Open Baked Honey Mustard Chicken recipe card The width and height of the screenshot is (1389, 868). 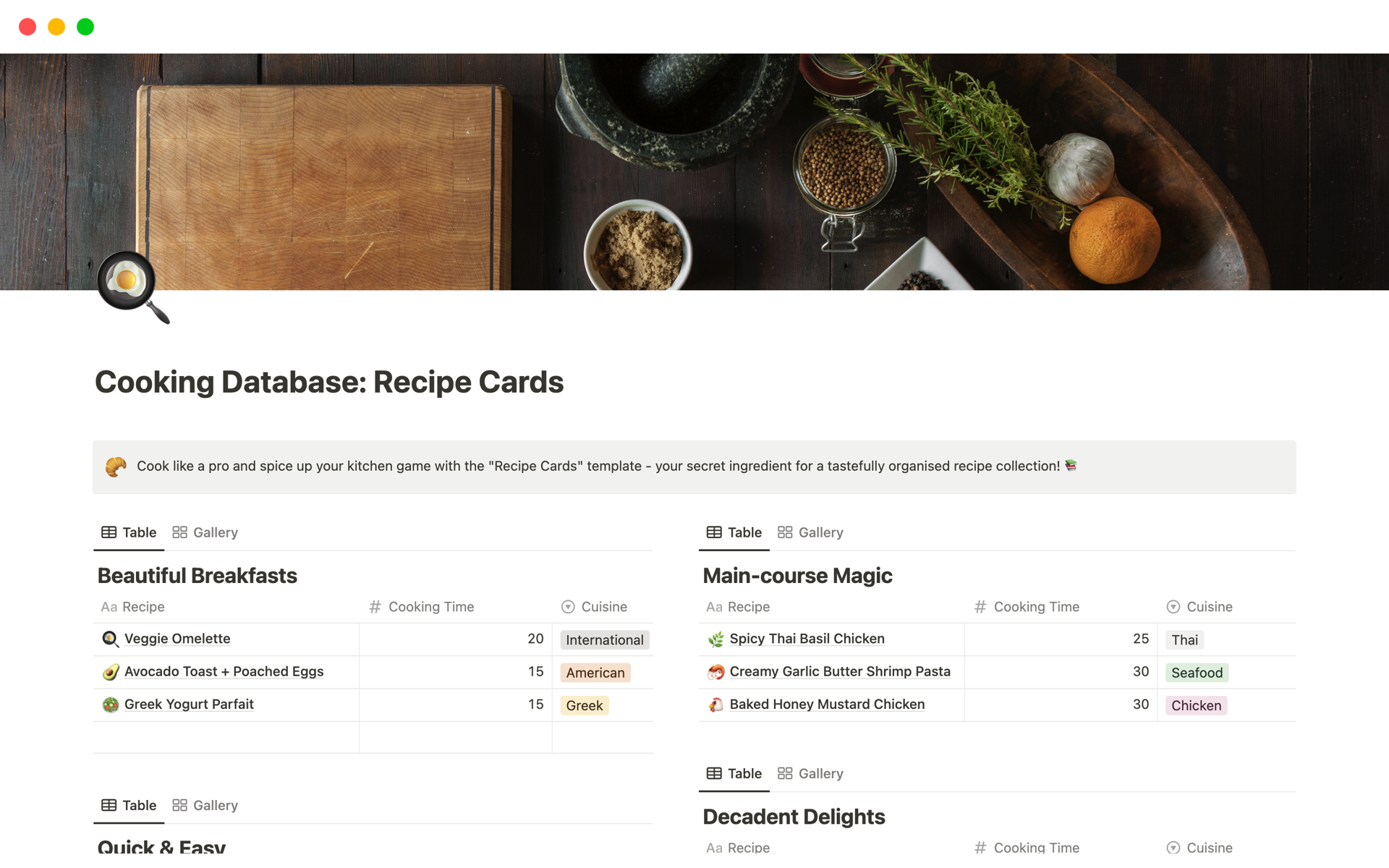[827, 704]
